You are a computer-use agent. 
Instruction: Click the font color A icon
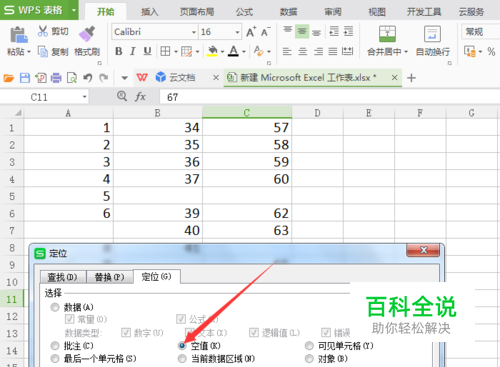point(234,51)
